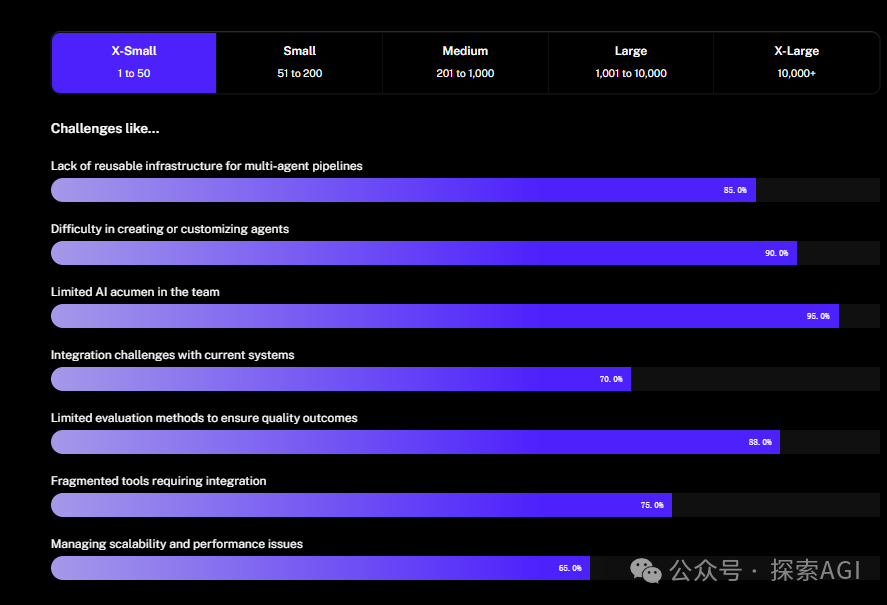Select the X-Large 10,000+ tab
This screenshot has width=887, height=605.
796,62
